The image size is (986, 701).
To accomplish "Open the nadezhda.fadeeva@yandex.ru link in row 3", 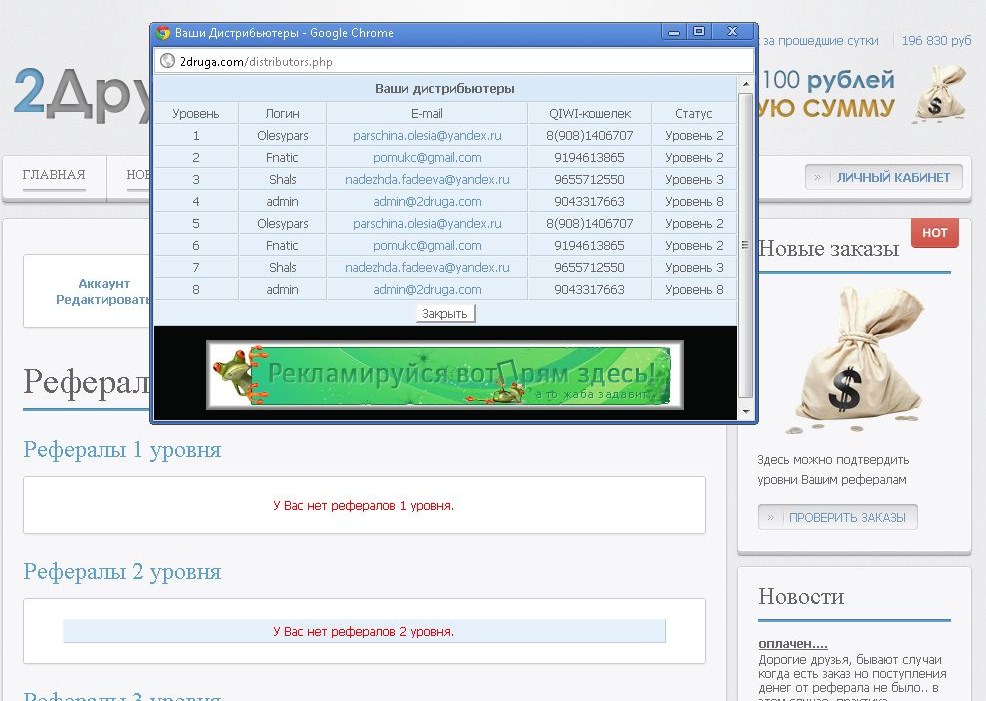I will pyautogui.click(x=427, y=179).
